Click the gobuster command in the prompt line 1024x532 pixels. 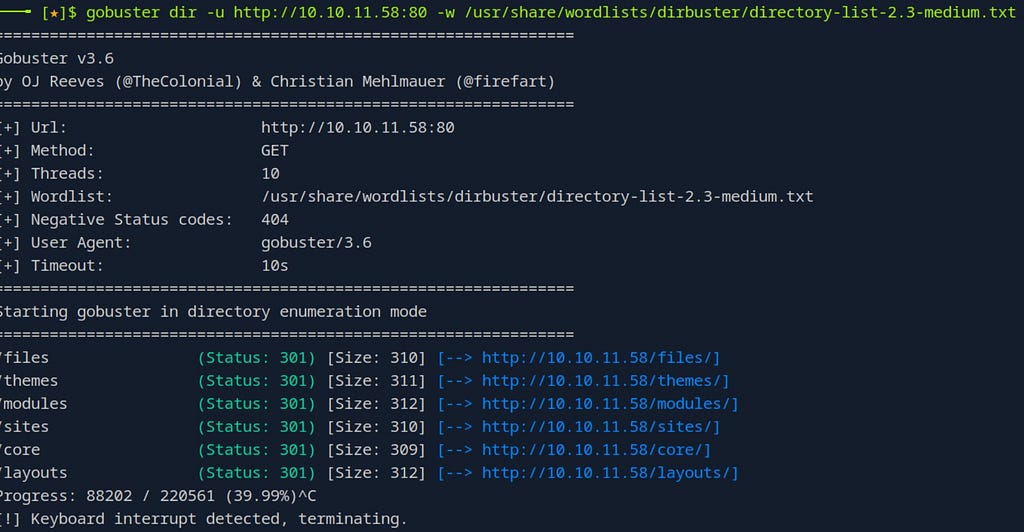123,12
